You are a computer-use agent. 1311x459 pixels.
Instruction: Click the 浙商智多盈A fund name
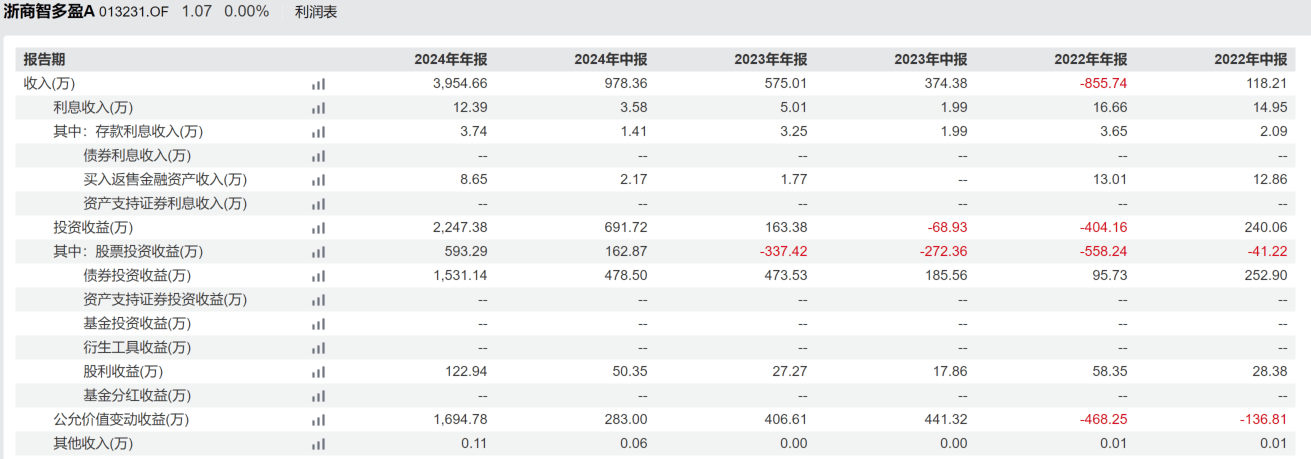[48, 12]
